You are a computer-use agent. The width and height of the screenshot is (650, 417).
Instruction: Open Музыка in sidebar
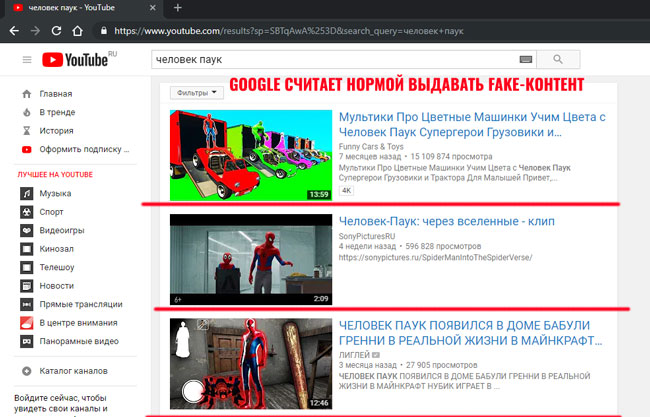tap(27, 193)
